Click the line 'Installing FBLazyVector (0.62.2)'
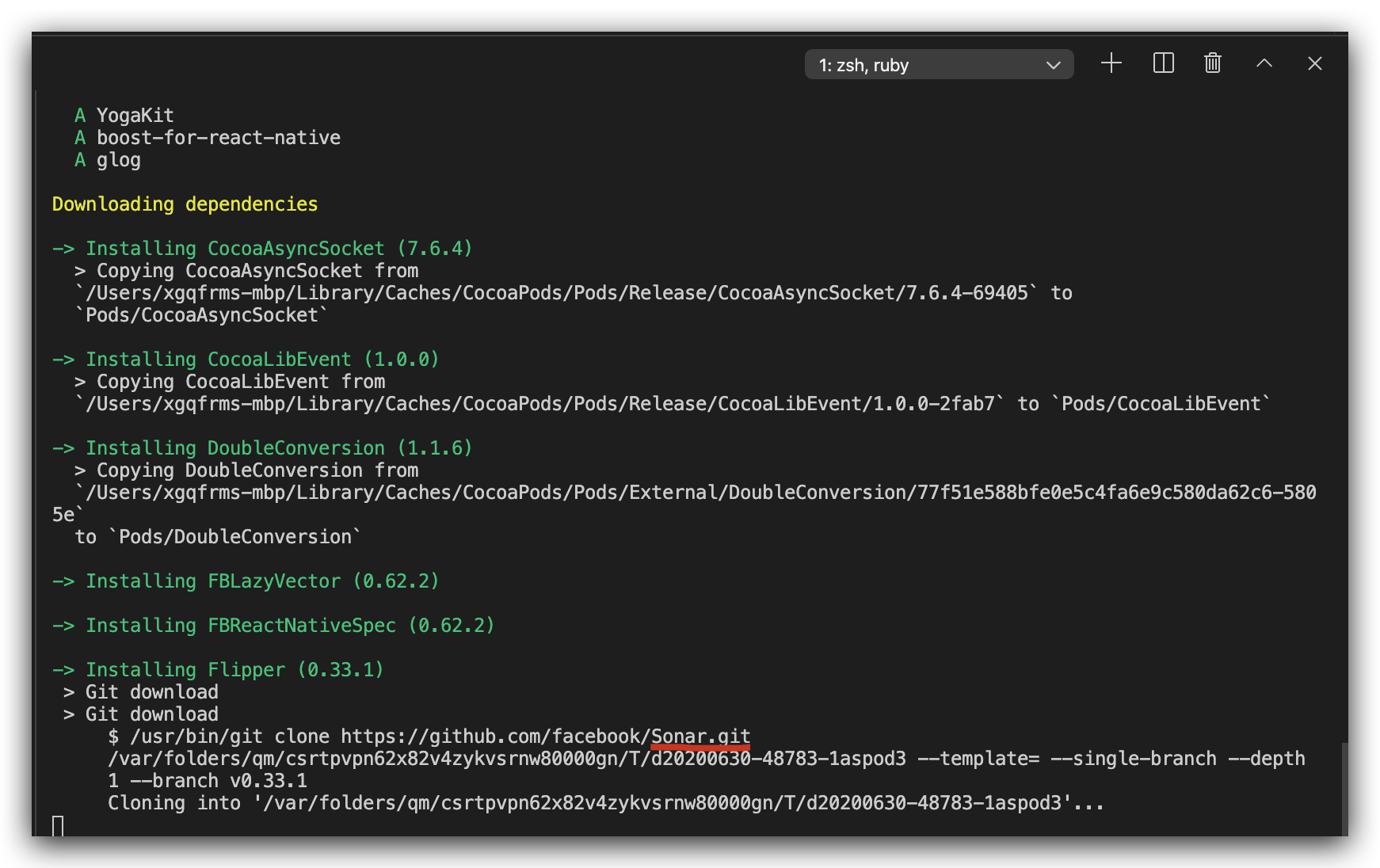The image size is (1380, 868). point(246,581)
